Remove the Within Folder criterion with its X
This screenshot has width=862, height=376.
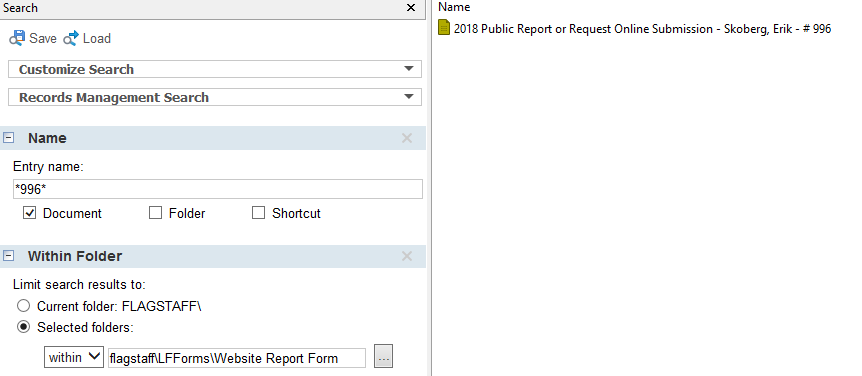407,256
